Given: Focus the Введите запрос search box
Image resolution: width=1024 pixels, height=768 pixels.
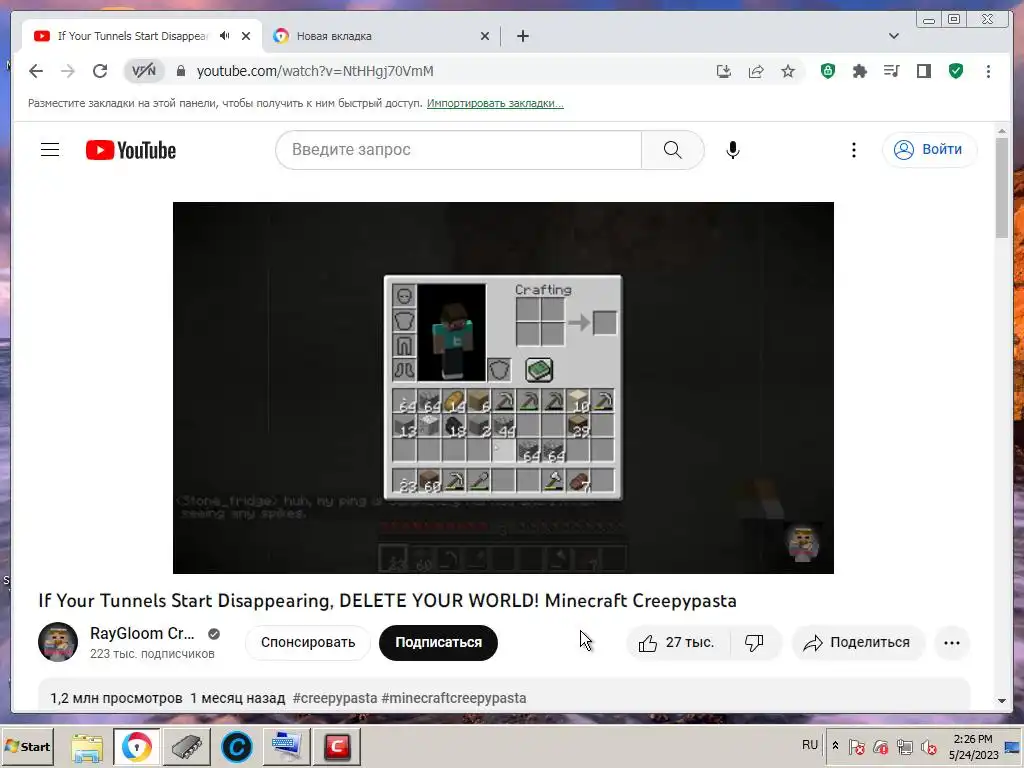Looking at the screenshot, I should coord(459,150).
